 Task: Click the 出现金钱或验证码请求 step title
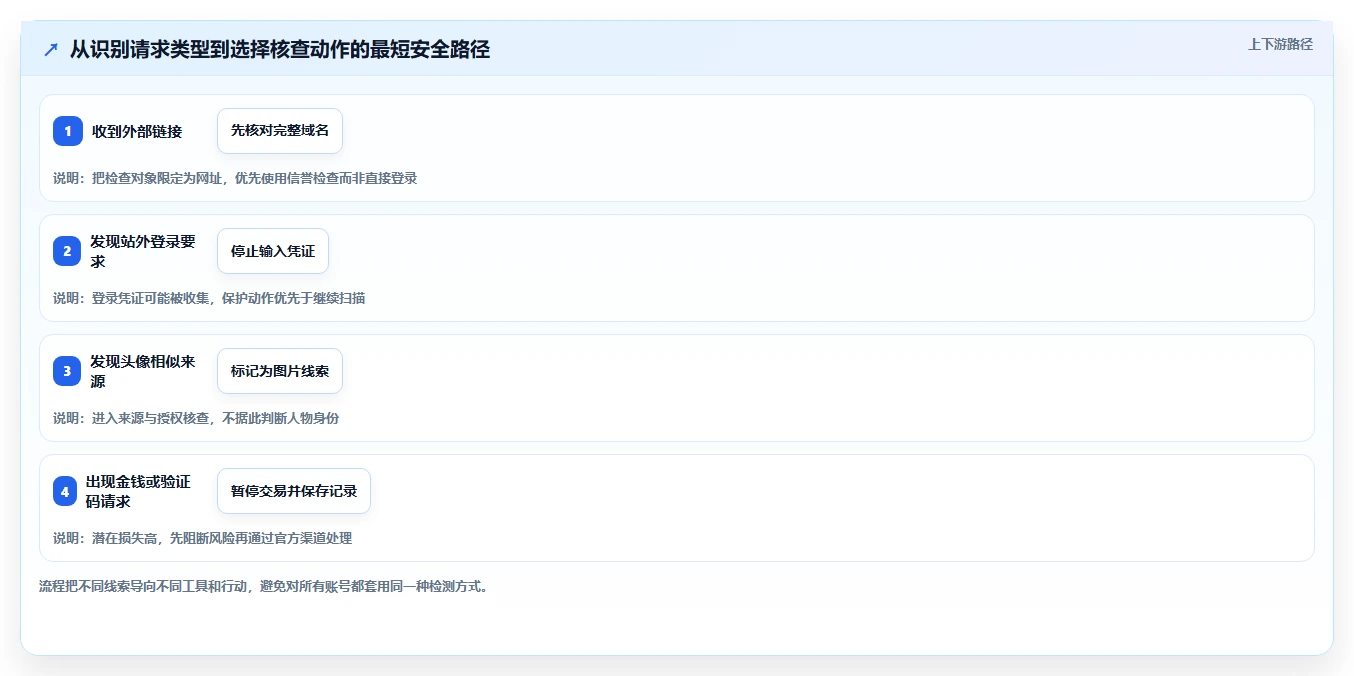(138, 491)
